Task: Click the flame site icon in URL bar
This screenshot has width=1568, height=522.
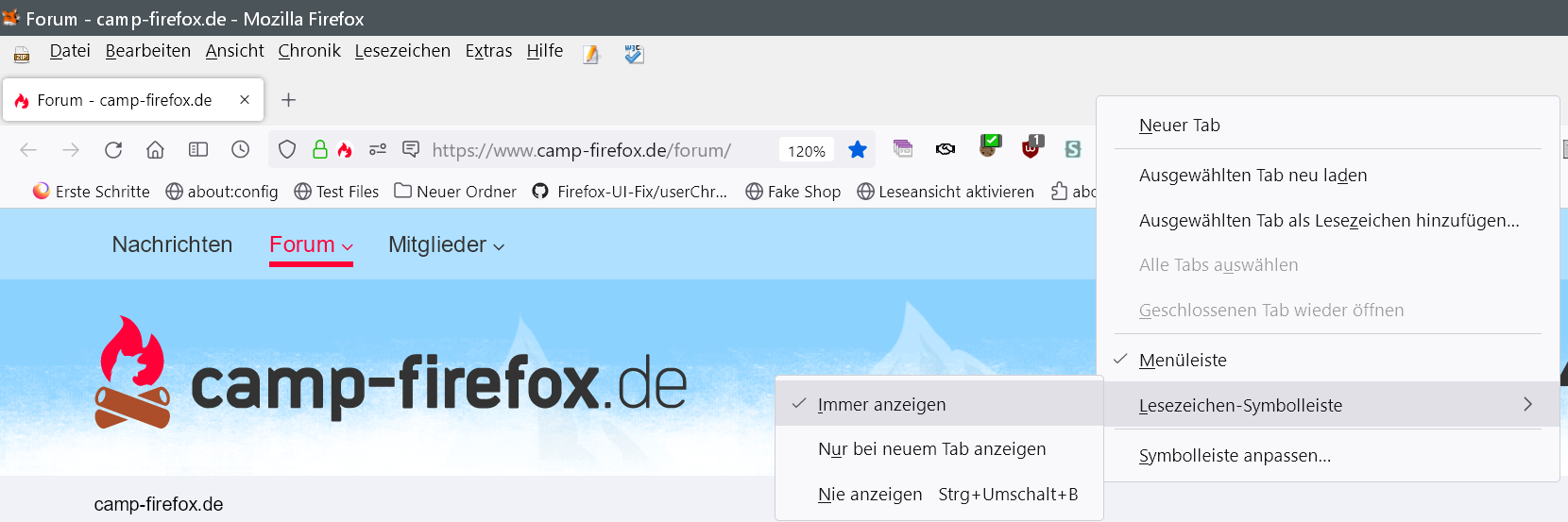Action: point(345,149)
